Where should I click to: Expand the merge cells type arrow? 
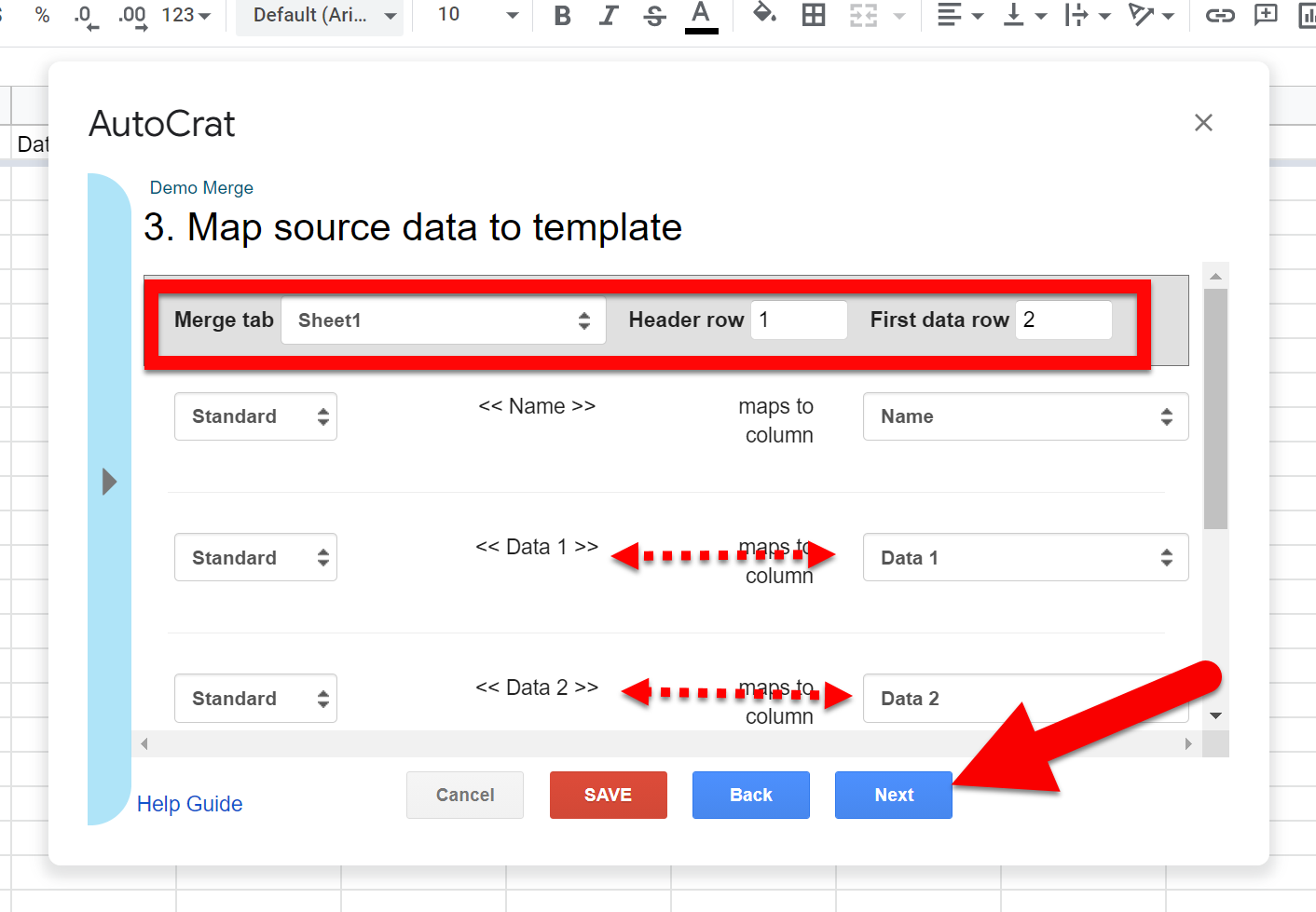point(899,16)
